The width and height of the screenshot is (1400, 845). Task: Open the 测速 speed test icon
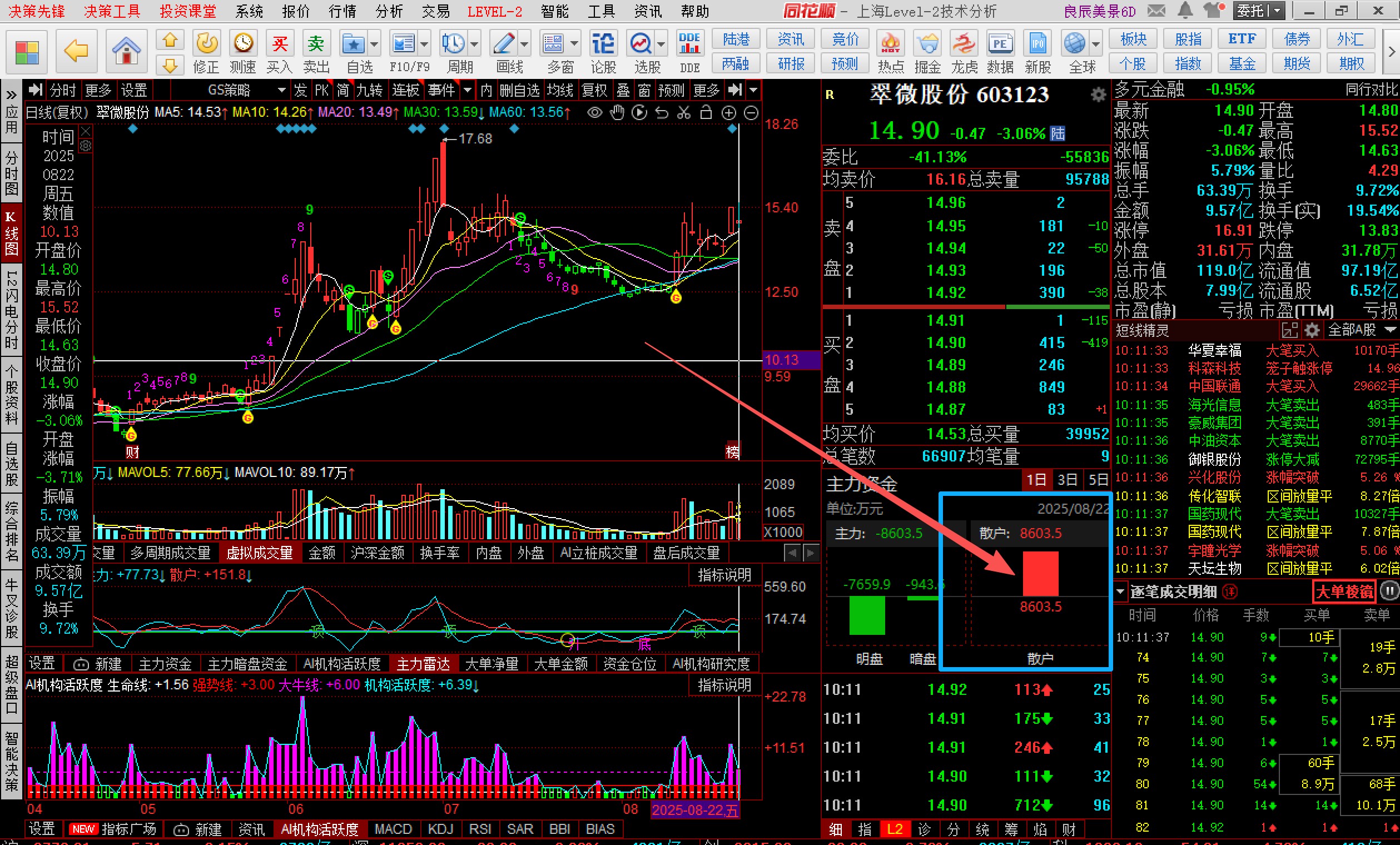click(242, 53)
